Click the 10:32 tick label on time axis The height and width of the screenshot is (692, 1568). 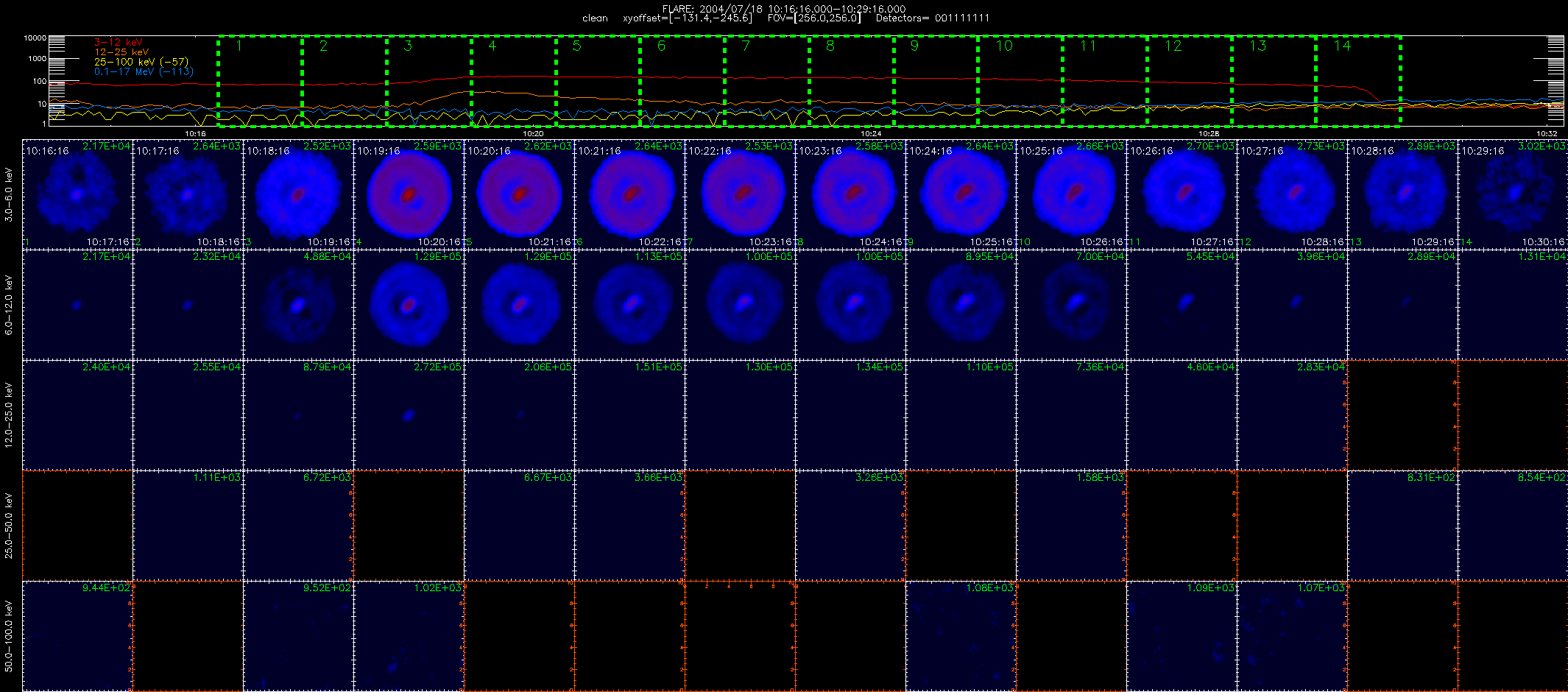click(1547, 134)
